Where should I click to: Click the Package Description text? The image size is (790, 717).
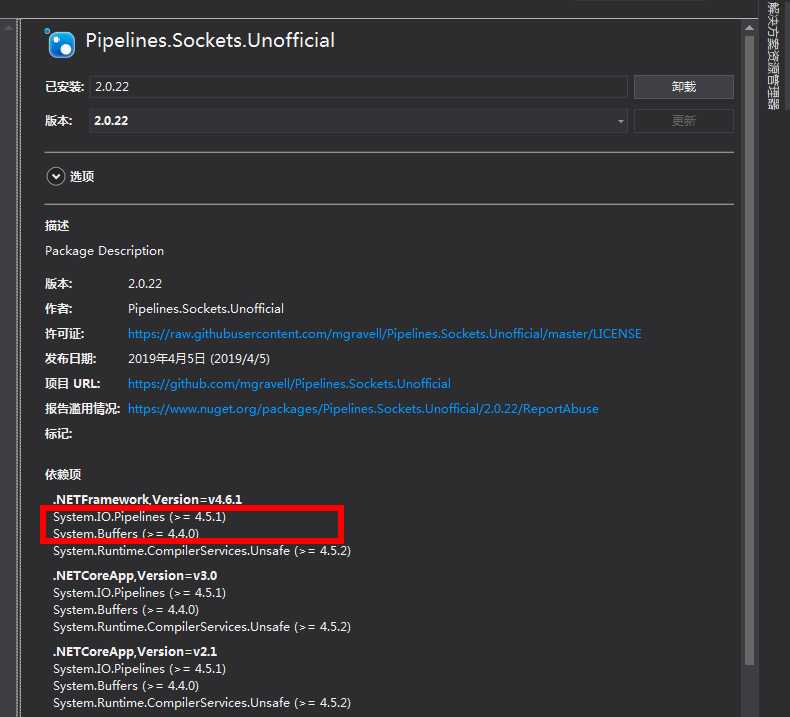[x=104, y=251]
